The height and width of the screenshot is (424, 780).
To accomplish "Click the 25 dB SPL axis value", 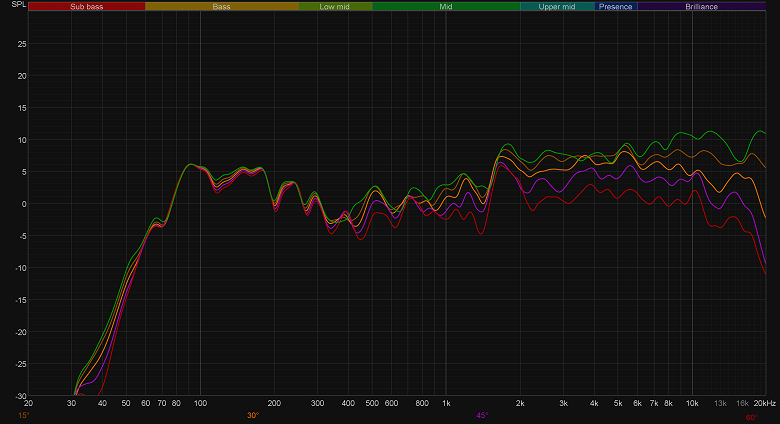I will click(22, 44).
